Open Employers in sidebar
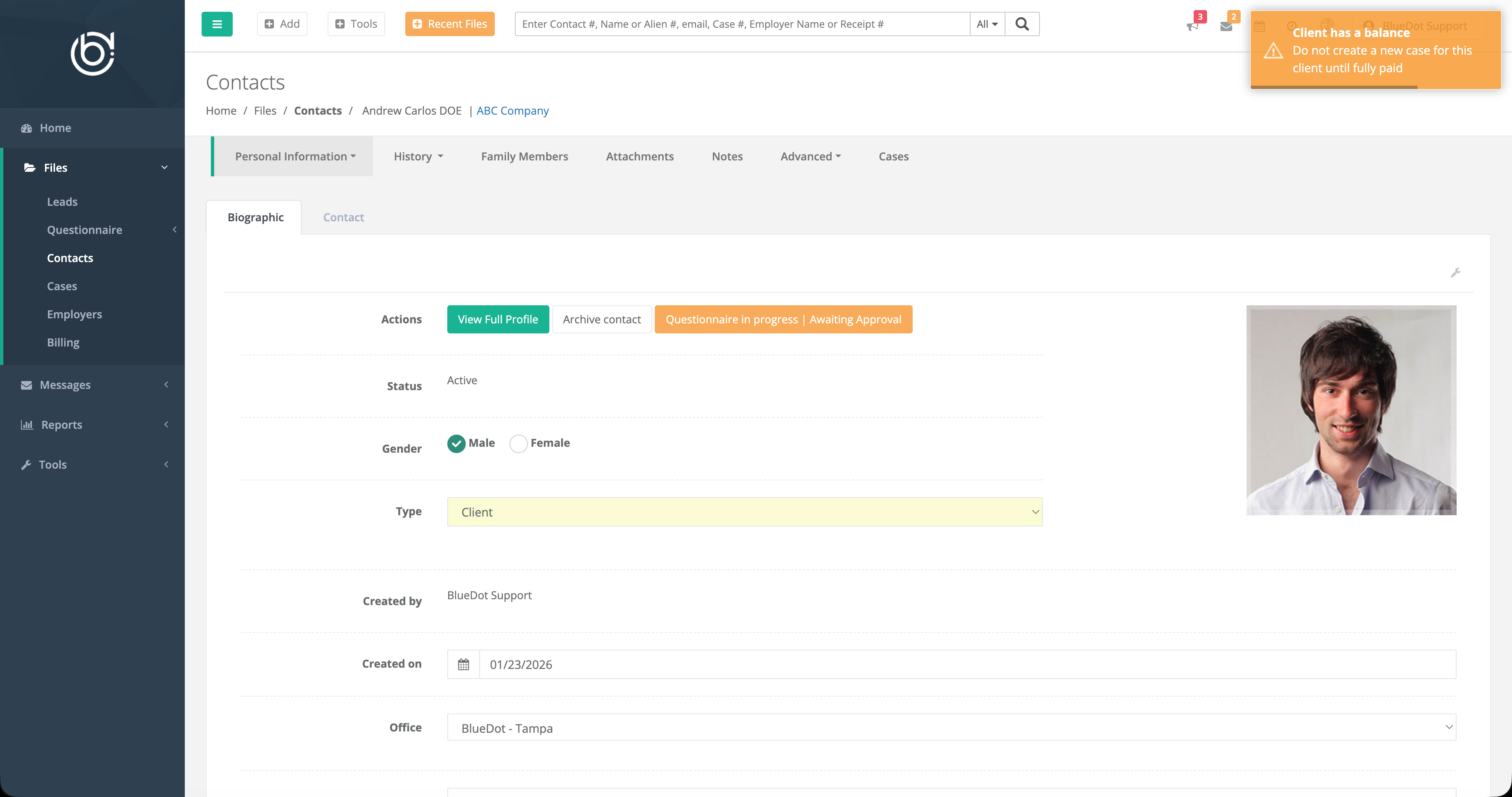 (74, 315)
